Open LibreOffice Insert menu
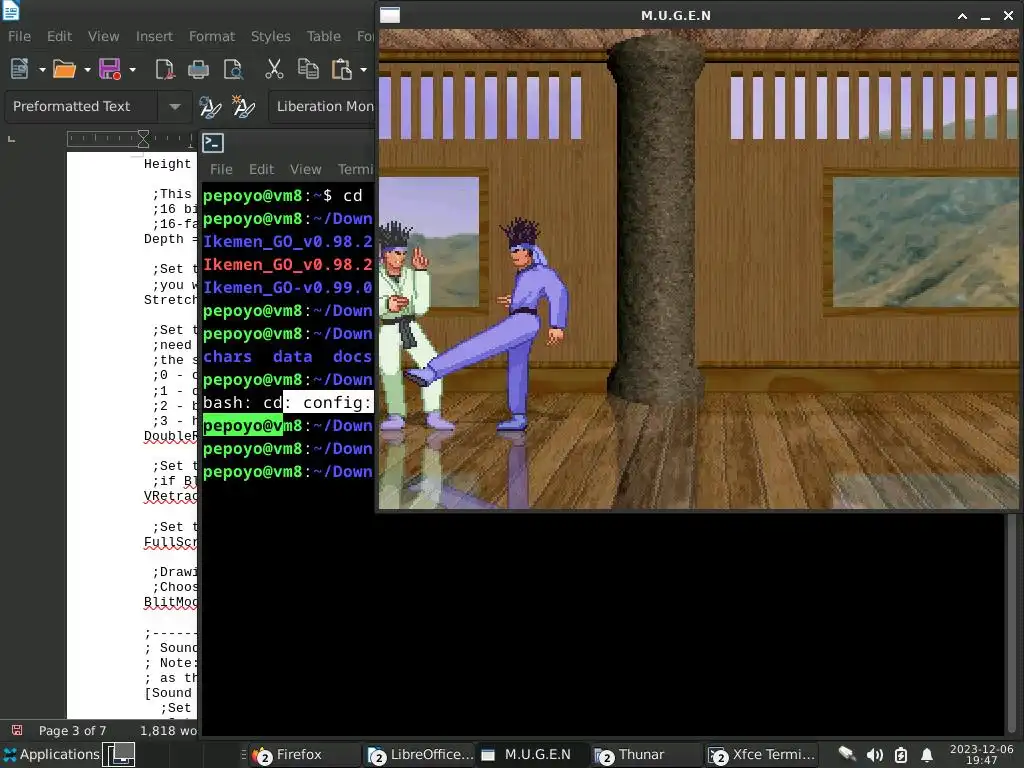Image resolution: width=1024 pixels, height=768 pixels. [154, 37]
